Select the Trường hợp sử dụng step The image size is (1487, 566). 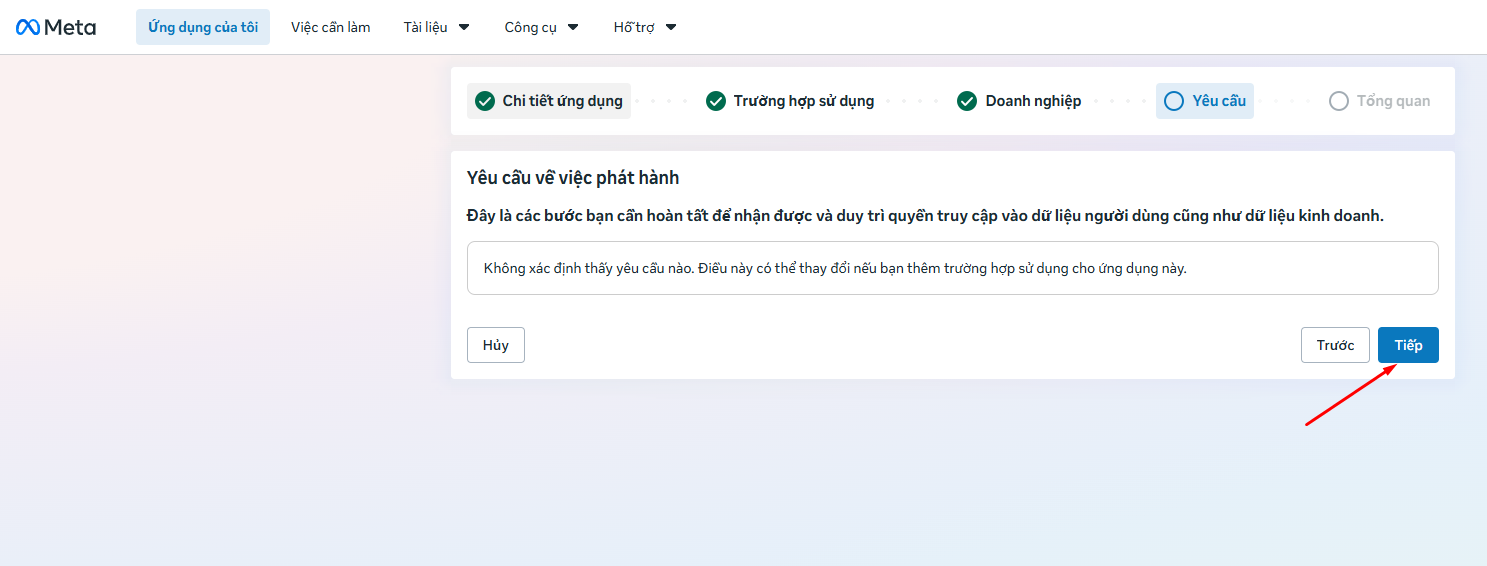click(x=790, y=101)
